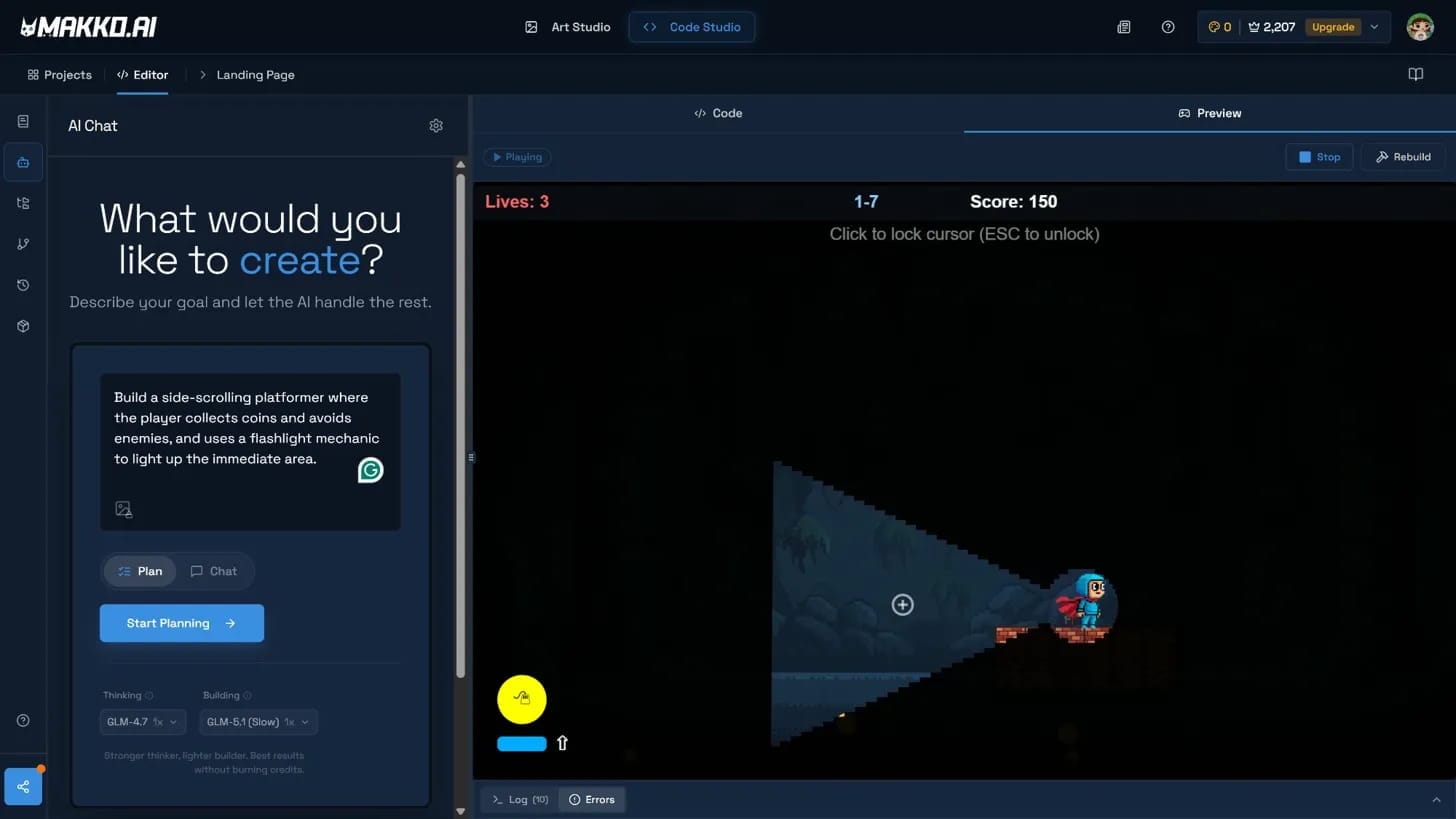This screenshot has height=819, width=1456.
Task: Attach an image using the prompt image icon
Action: (x=124, y=509)
